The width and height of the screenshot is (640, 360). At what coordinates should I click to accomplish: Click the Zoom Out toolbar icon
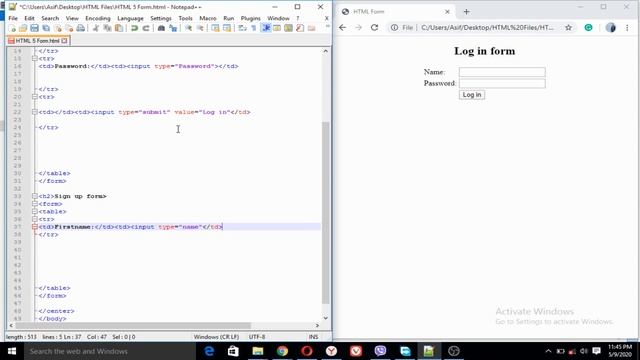coord(200,28)
